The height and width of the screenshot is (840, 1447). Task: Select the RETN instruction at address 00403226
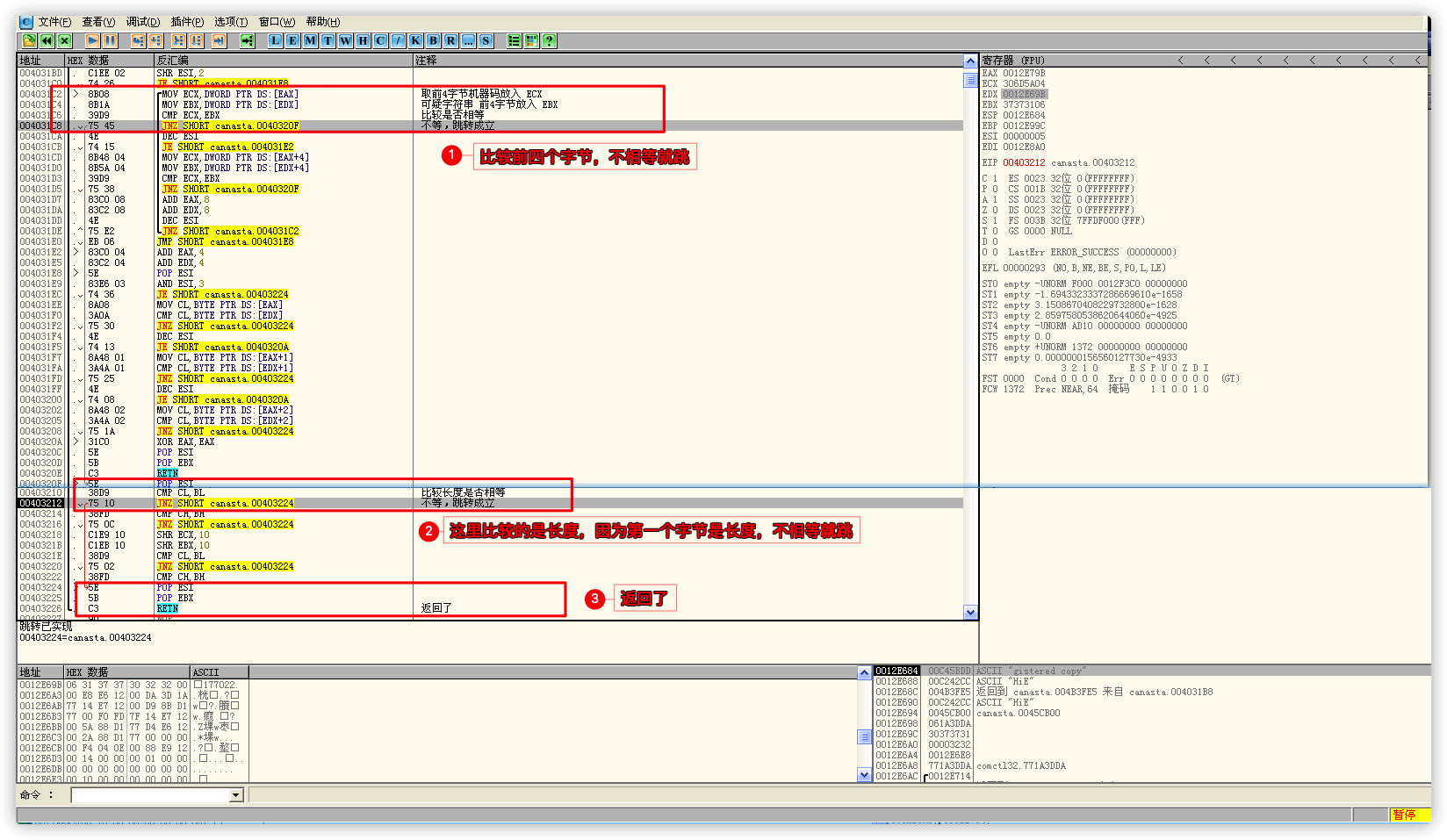(168, 608)
